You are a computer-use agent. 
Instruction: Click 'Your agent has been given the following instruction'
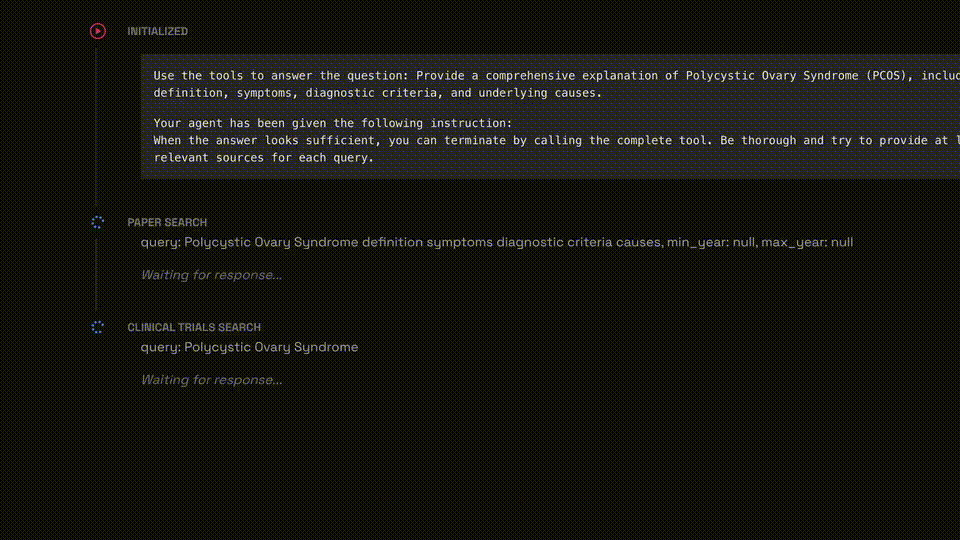[x=332, y=123]
